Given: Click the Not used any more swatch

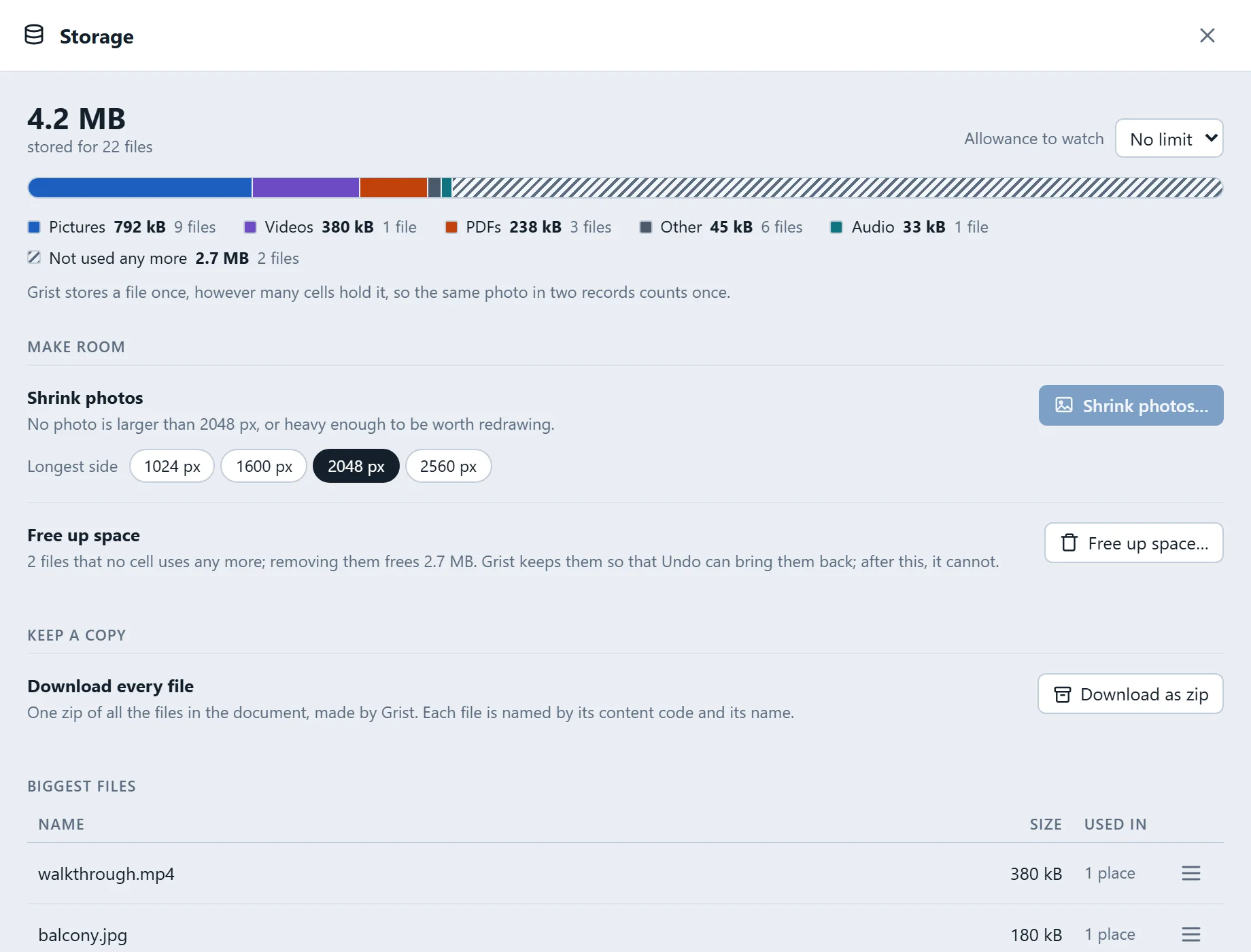Looking at the screenshot, I should pos(34,257).
